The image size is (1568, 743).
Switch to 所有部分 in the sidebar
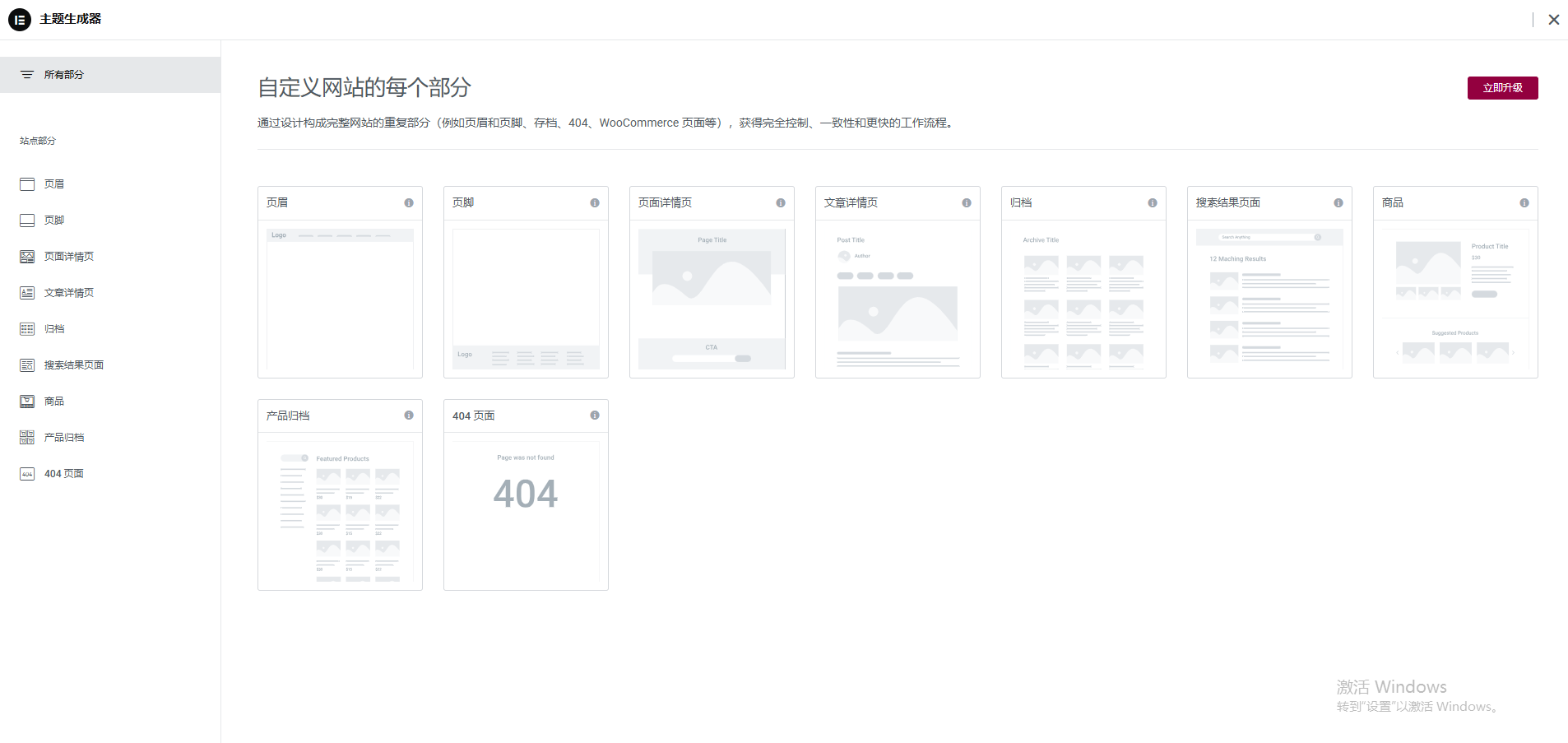63,74
